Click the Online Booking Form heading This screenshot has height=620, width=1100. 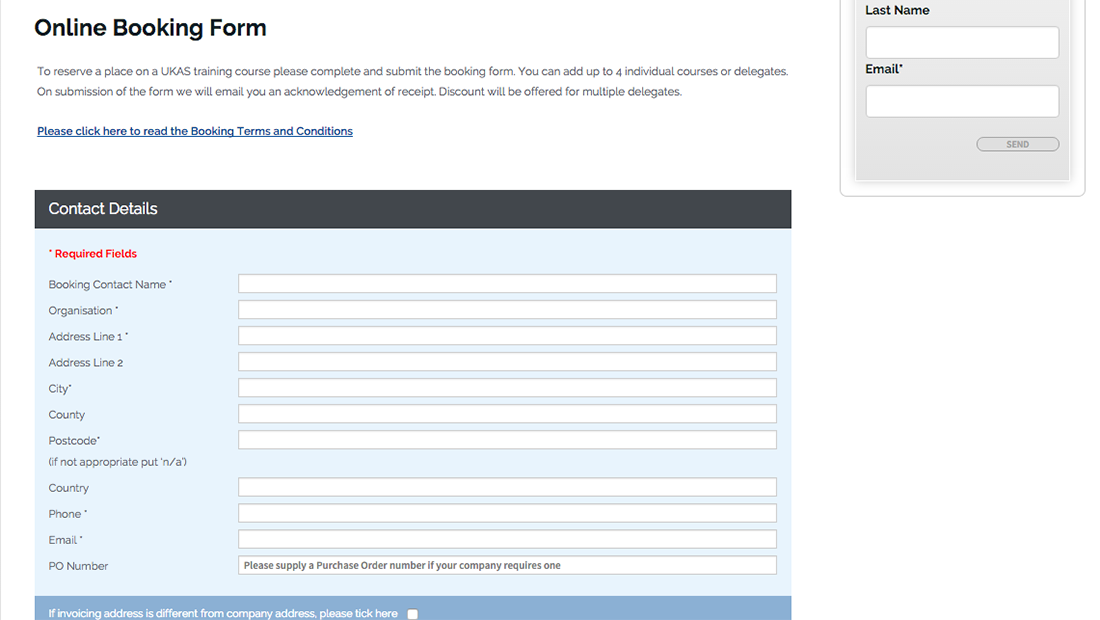point(150,27)
